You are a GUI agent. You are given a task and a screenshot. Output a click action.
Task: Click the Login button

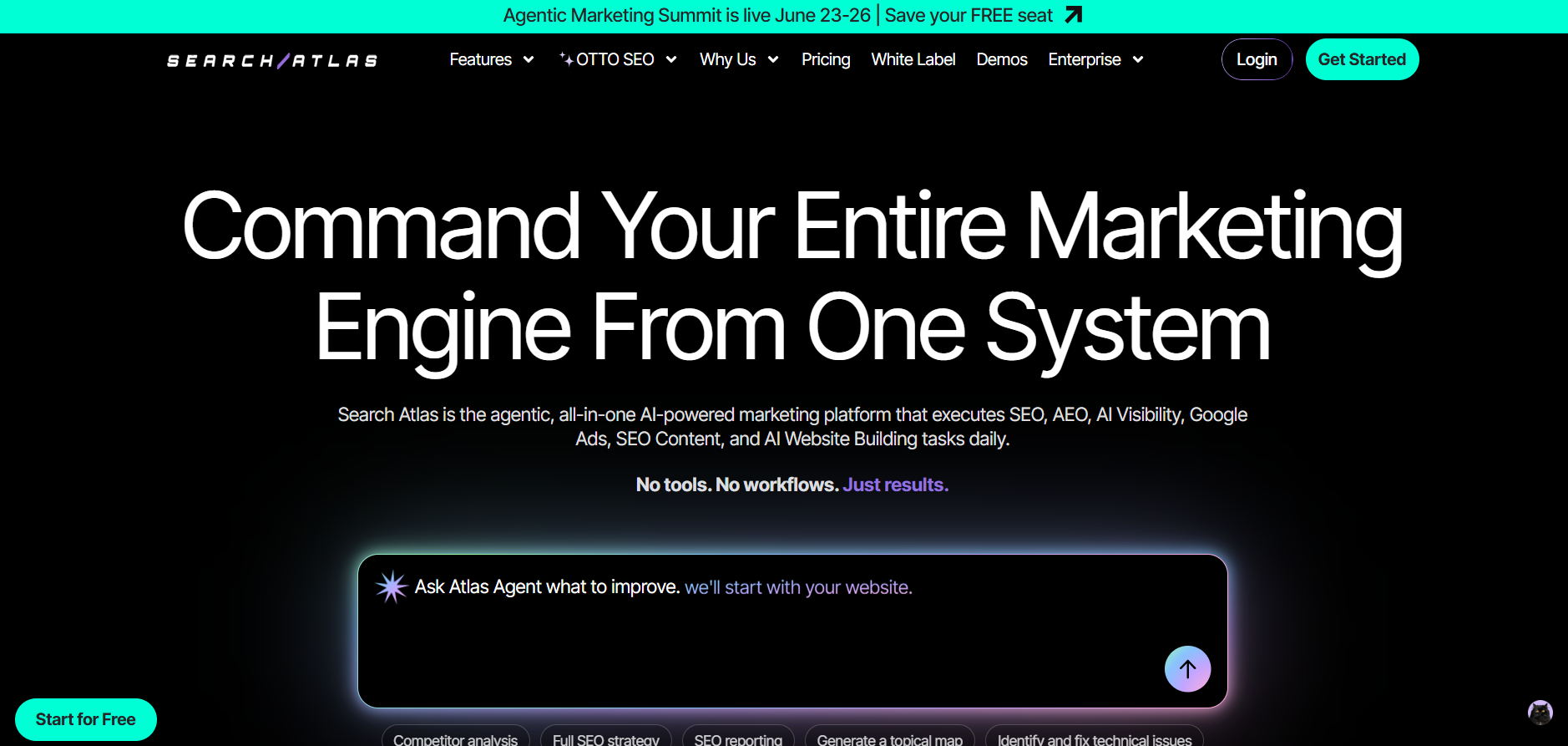tap(1257, 59)
